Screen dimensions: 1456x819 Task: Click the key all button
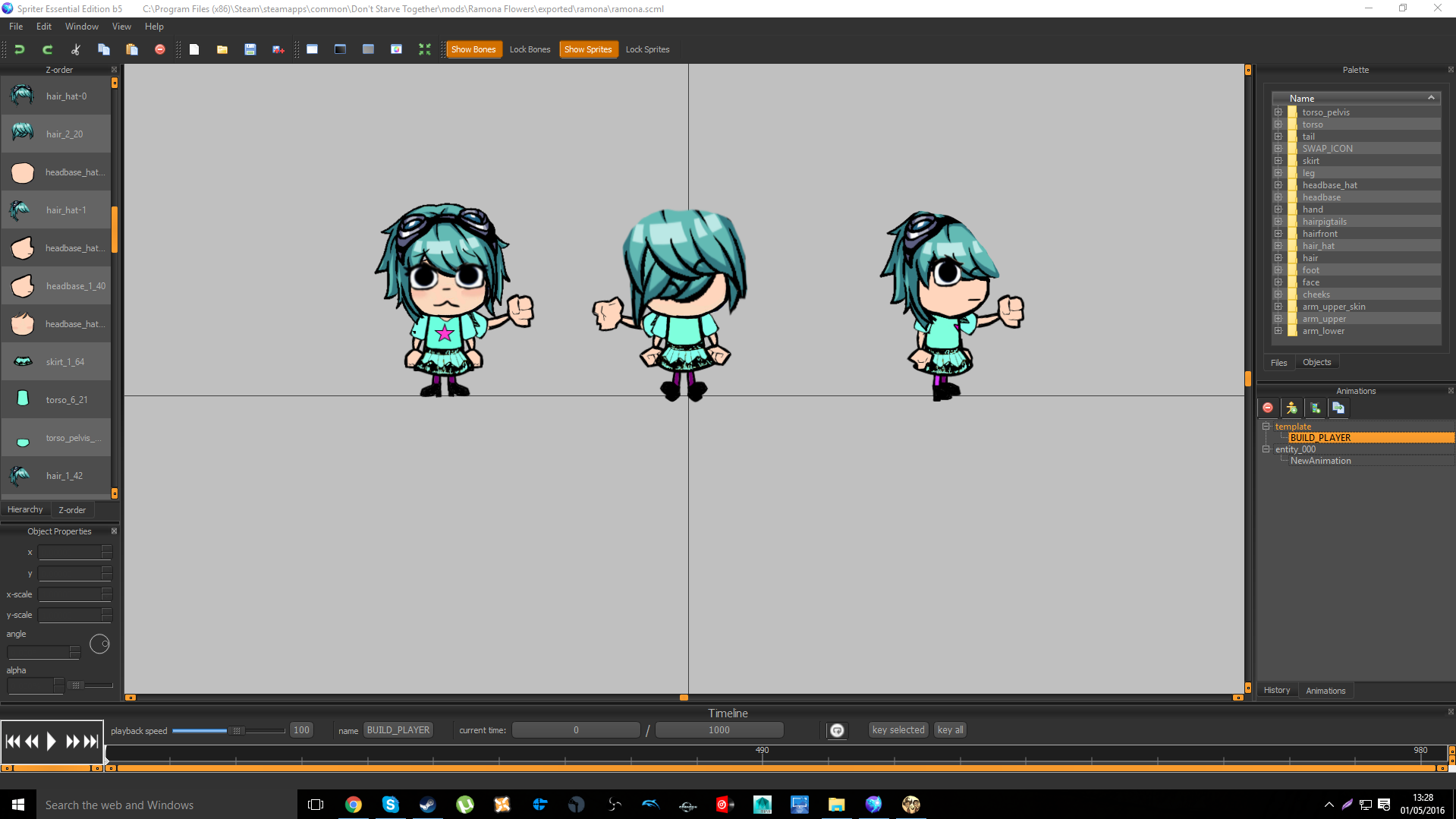click(950, 730)
